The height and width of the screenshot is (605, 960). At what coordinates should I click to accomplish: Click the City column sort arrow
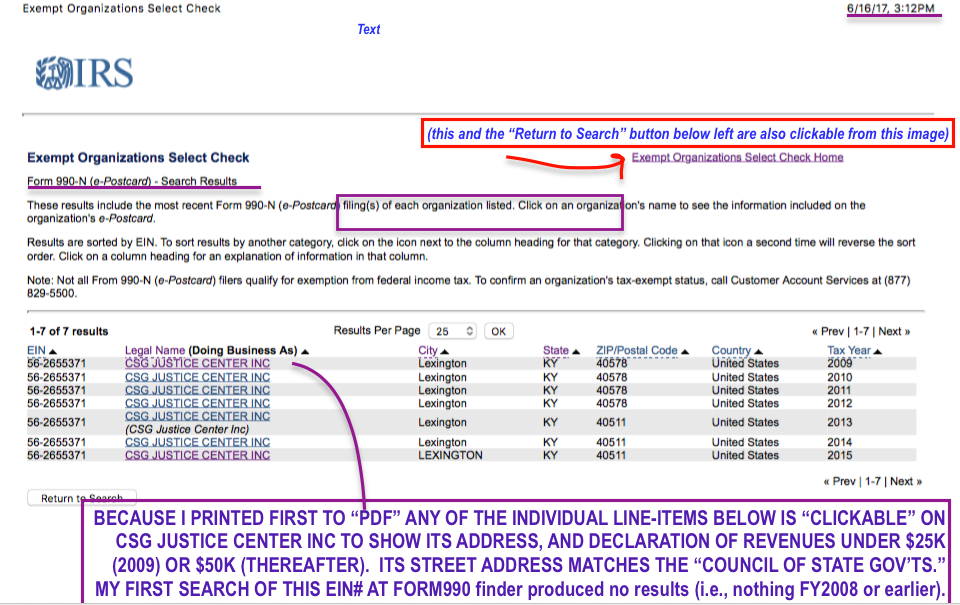click(445, 351)
